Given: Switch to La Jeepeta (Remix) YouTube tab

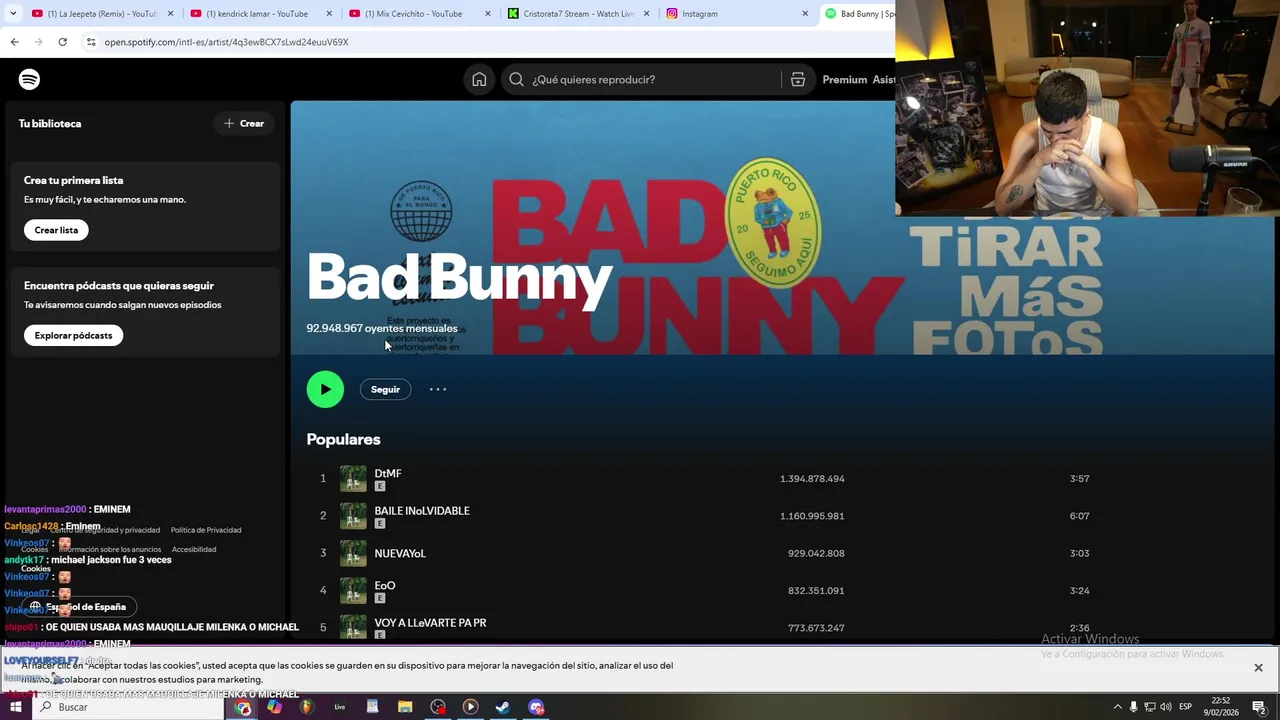Looking at the screenshot, I should (x=102, y=14).
